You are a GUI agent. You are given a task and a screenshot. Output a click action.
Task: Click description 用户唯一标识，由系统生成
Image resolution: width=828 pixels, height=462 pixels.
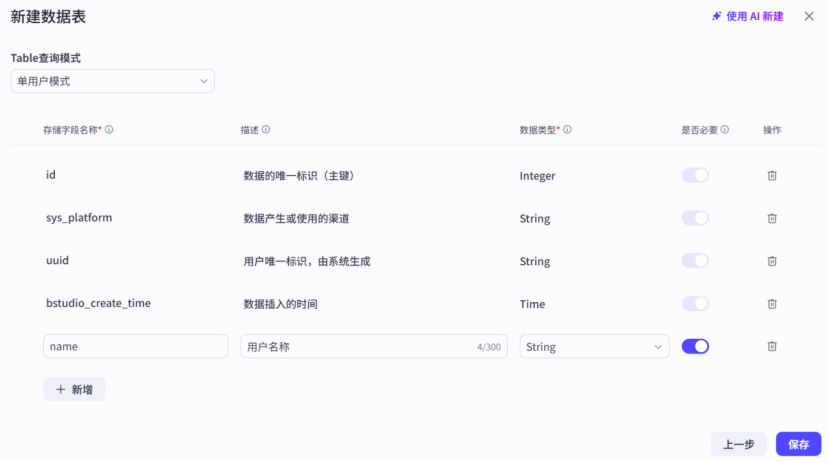pos(307,261)
